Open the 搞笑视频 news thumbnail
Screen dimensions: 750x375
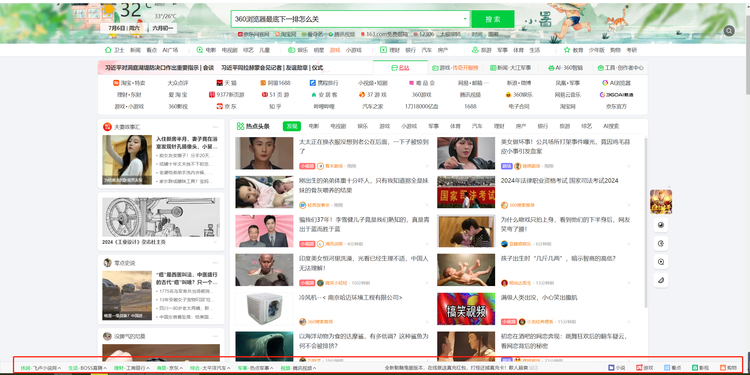point(466,309)
